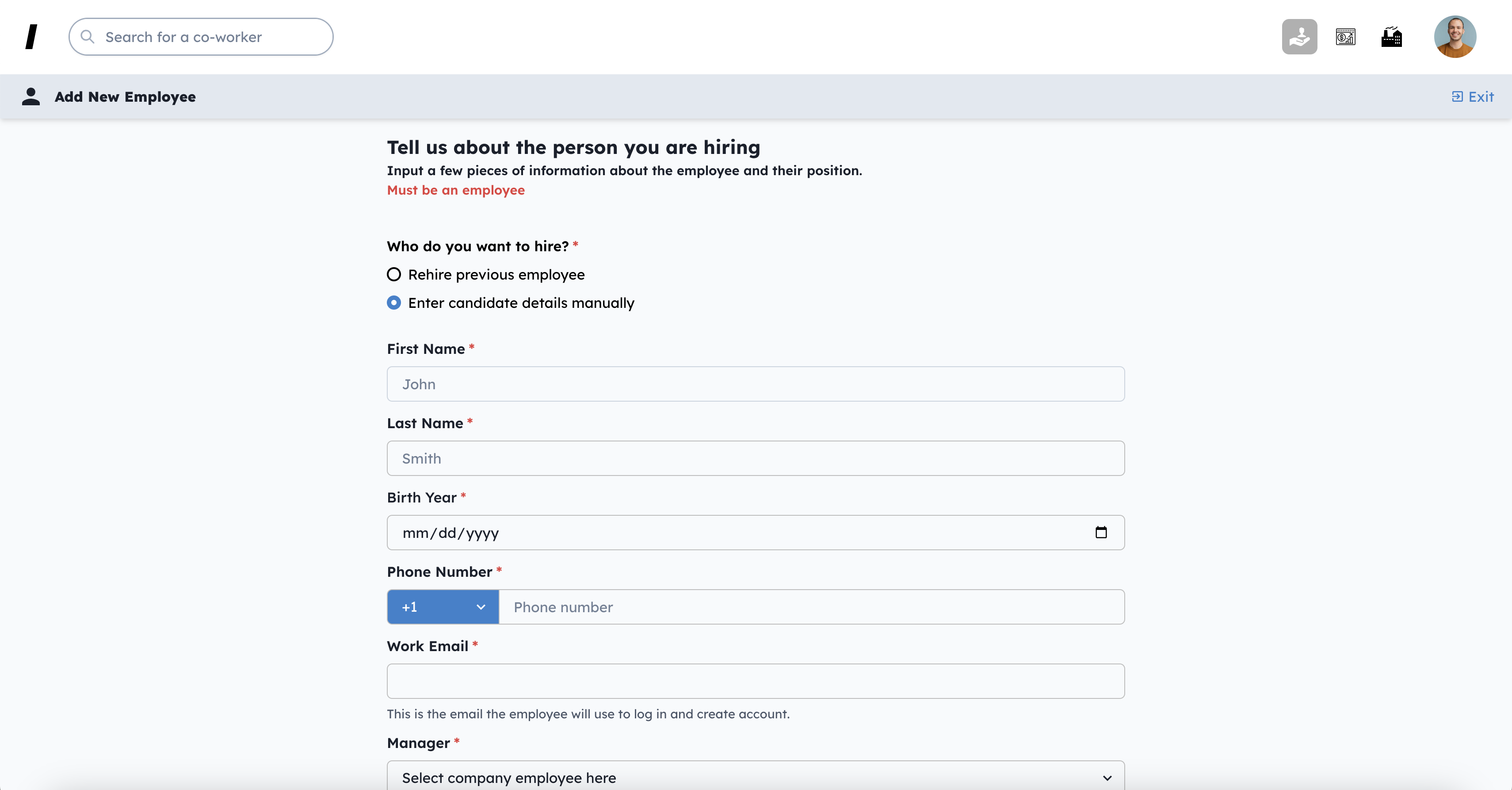
Task: Click the slash logo in top-left corner
Action: (x=32, y=37)
